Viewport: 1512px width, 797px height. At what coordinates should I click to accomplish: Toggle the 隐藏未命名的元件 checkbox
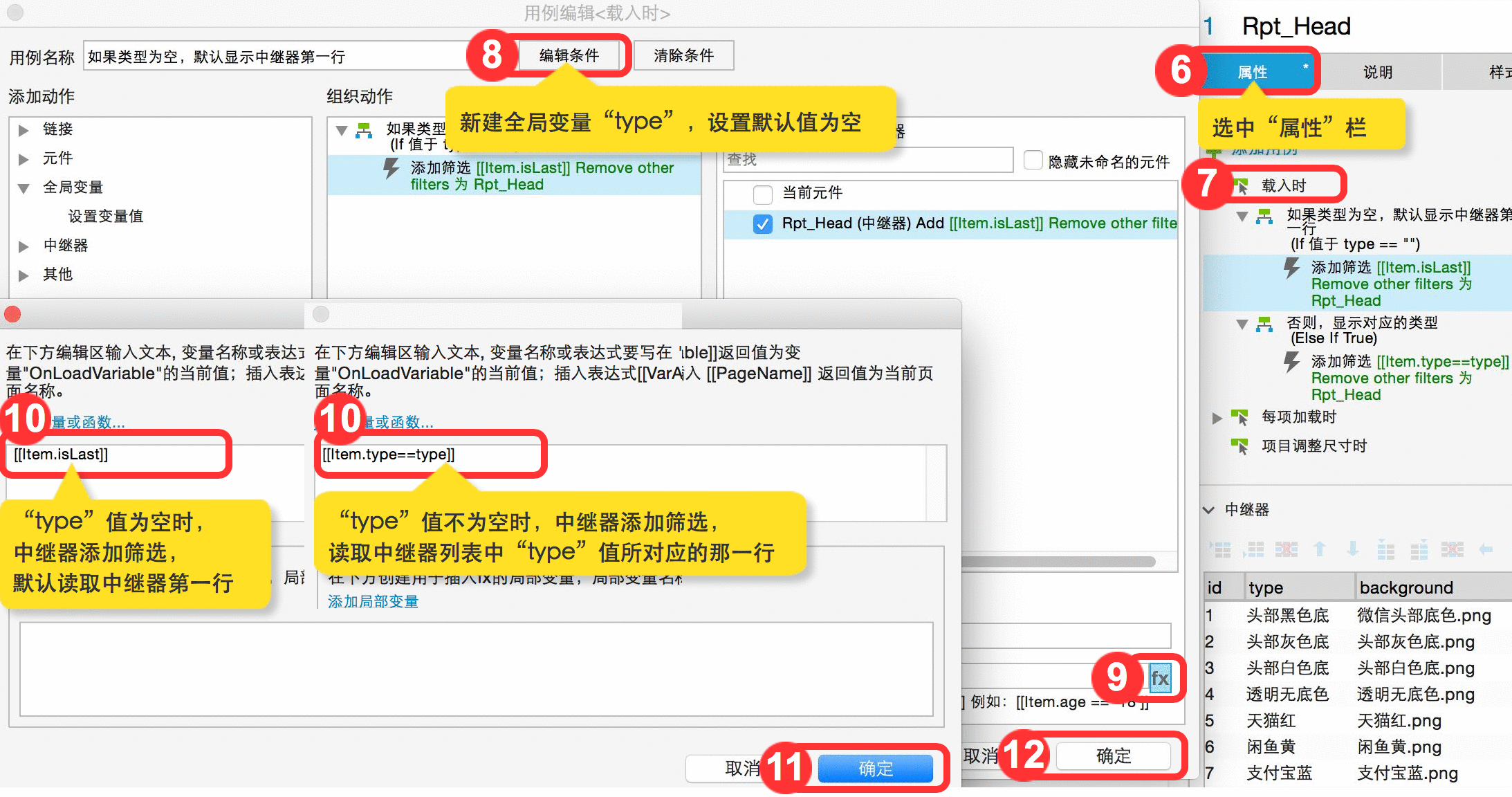(1033, 161)
